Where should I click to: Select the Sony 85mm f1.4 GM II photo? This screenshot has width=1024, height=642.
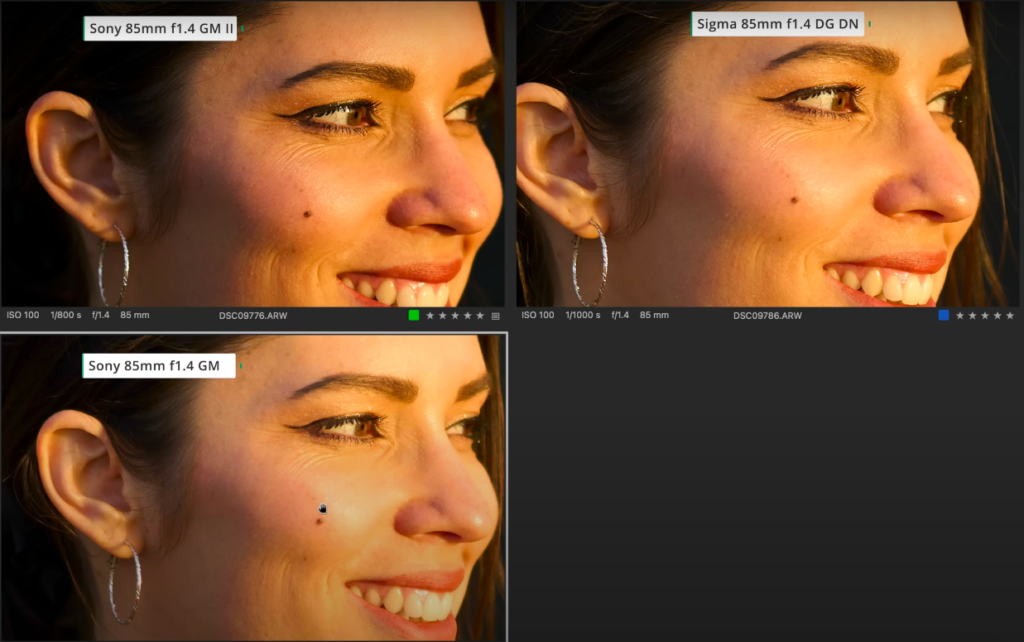pyautogui.click(x=252, y=153)
